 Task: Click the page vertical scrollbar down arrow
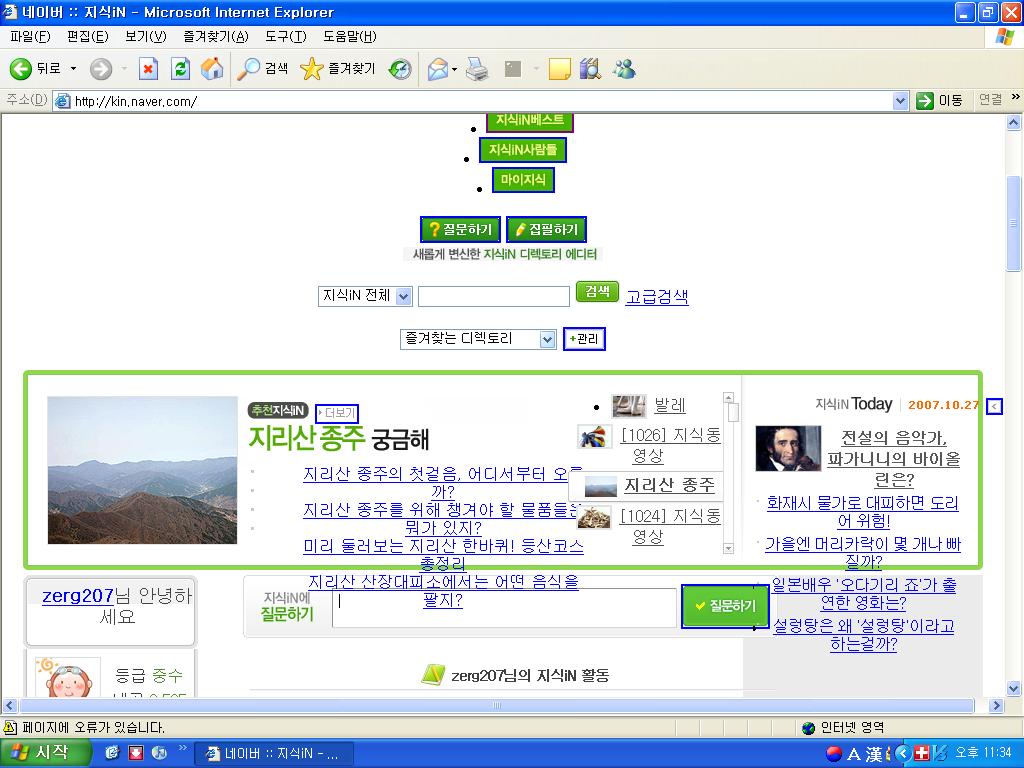1014,688
